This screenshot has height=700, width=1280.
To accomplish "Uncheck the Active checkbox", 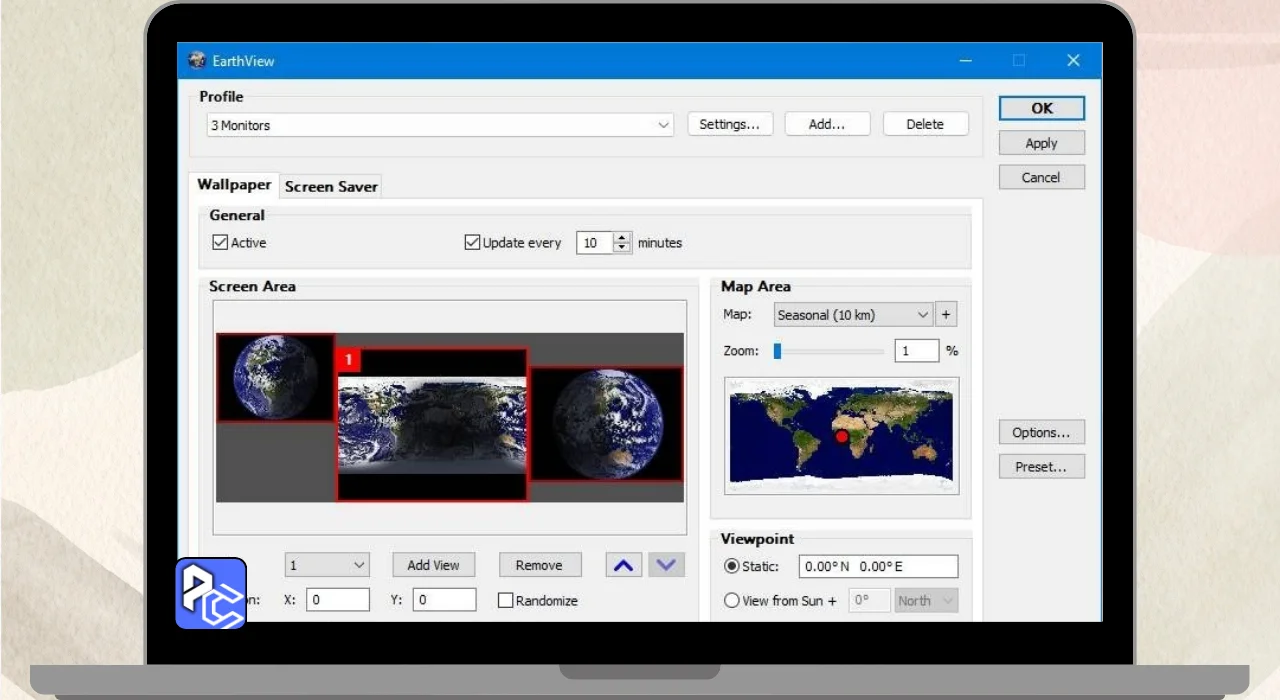I will tap(221, 243).
